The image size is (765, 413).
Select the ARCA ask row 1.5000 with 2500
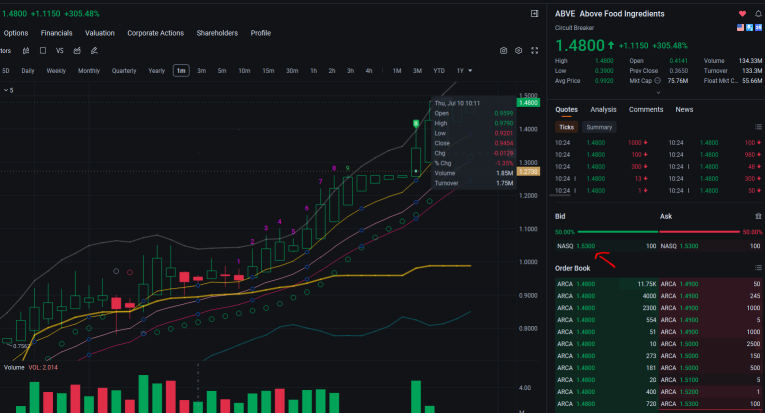(x=711, y=344)
